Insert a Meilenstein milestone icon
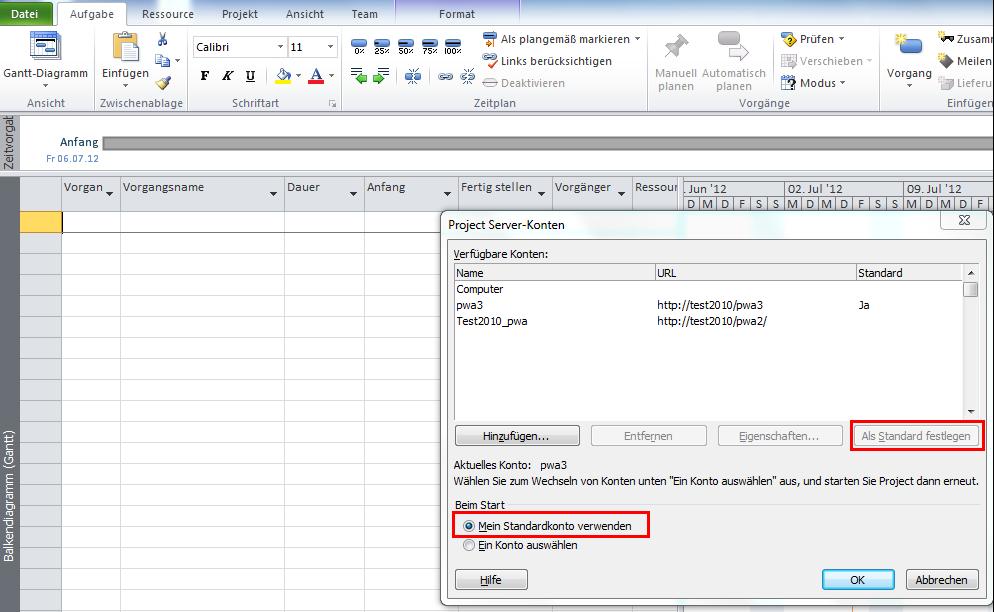 946,61
